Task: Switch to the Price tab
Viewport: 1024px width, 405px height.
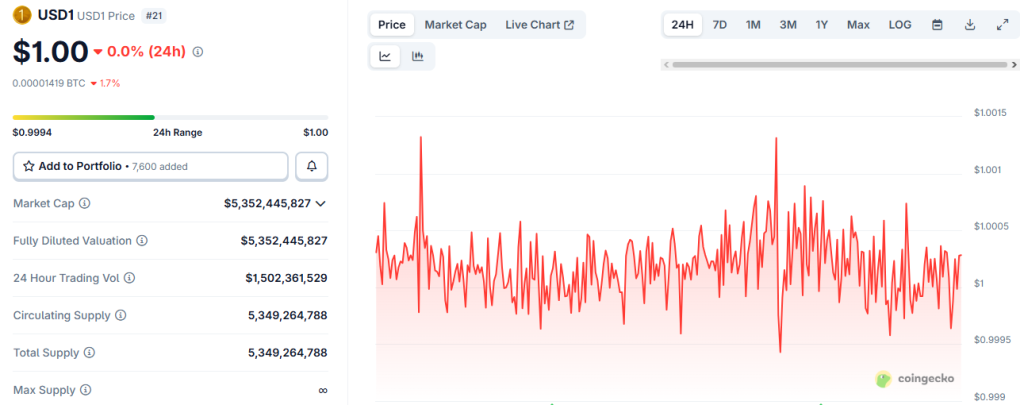Action: [392, 25]
